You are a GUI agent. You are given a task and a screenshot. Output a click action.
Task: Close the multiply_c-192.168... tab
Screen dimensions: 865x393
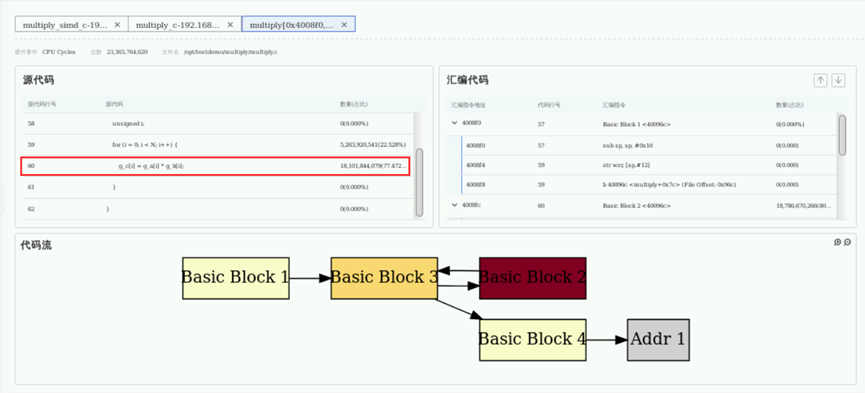tap(231, 25)
